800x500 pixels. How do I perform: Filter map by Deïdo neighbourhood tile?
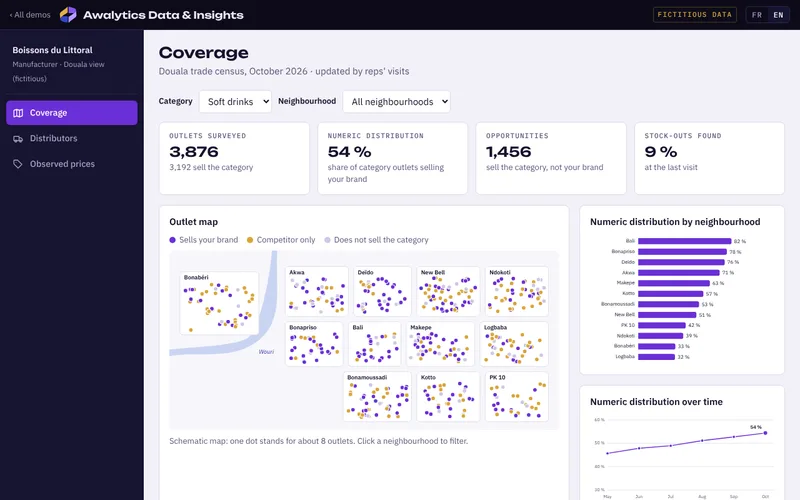point(382,291)
